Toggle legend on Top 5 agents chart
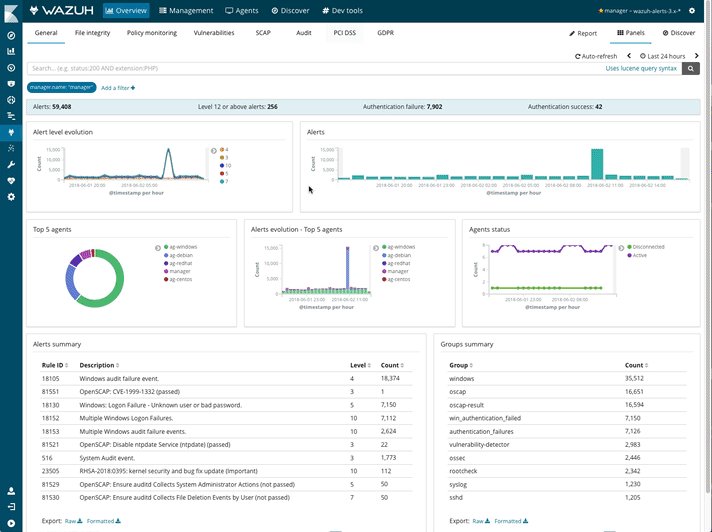Image resolution: width=712 pixels, height=532 pixels. click(x=158, y=248)
